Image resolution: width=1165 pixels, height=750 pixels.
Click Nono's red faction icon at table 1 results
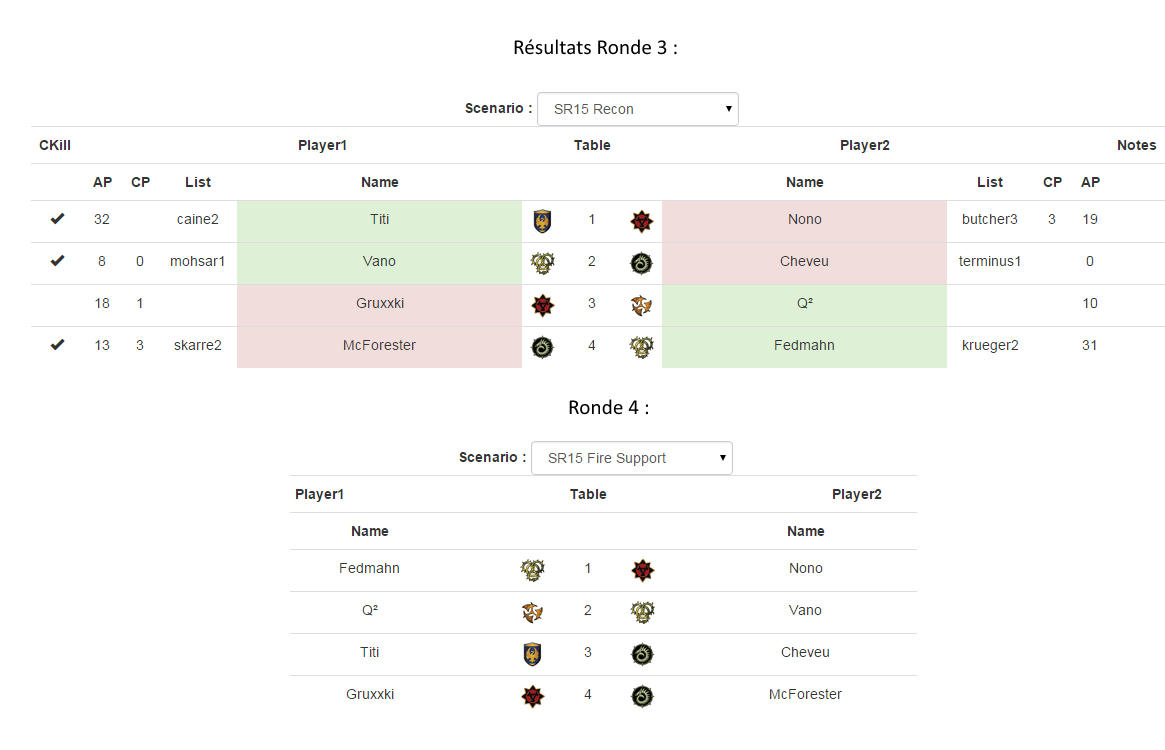[641, 221]
